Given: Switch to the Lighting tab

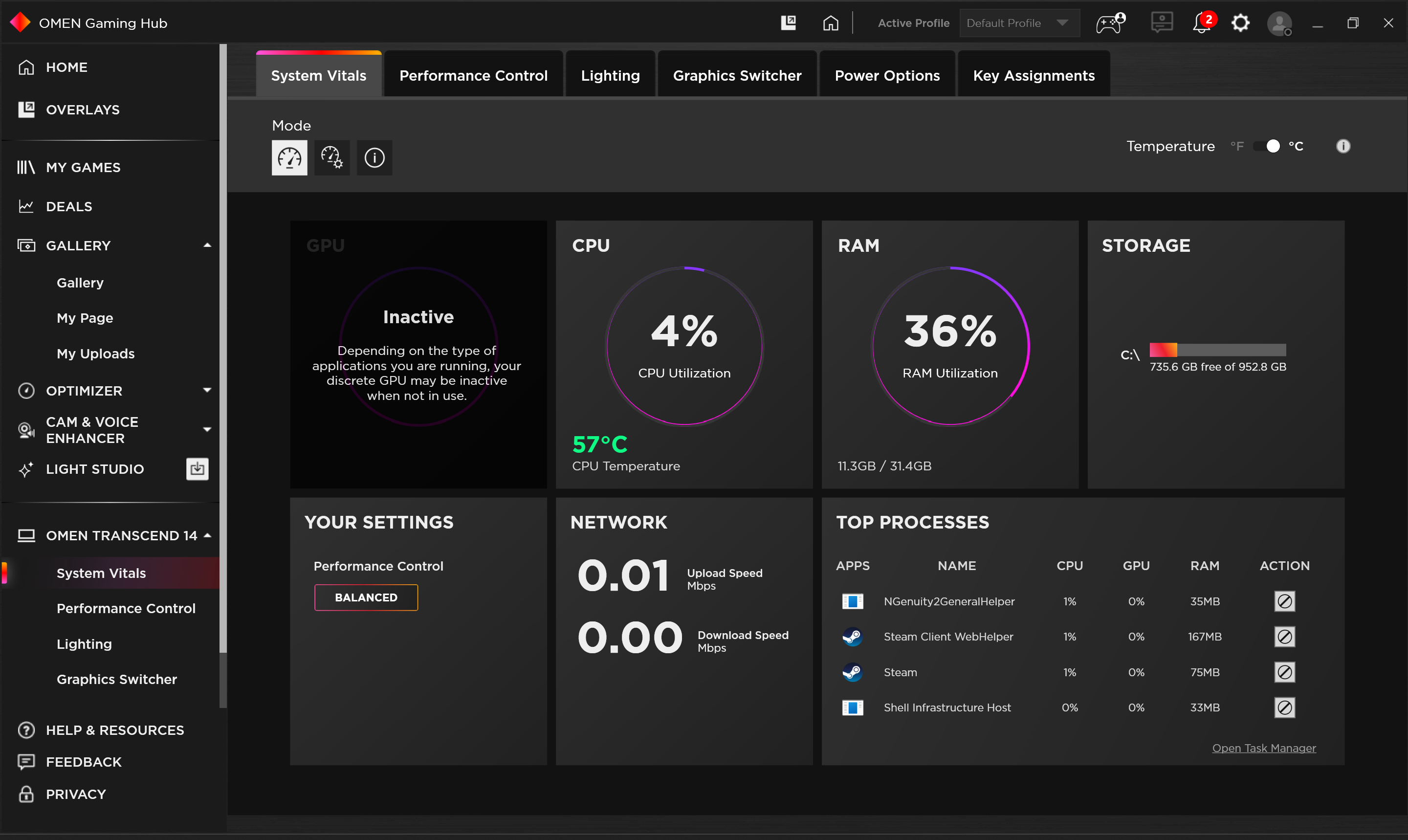Looking at the screenshot, I should pos(610,75).
